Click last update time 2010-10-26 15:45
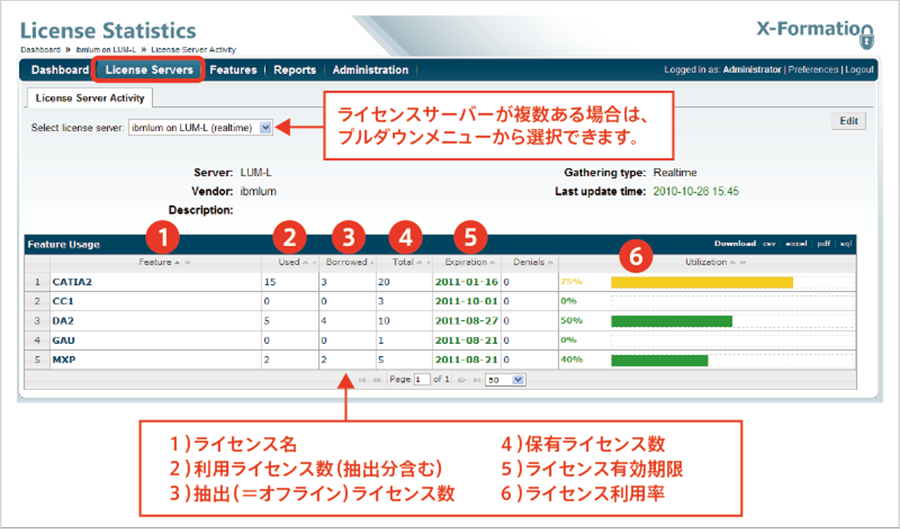The height and width of the screenshot is (529, 900). pos(696,192)
